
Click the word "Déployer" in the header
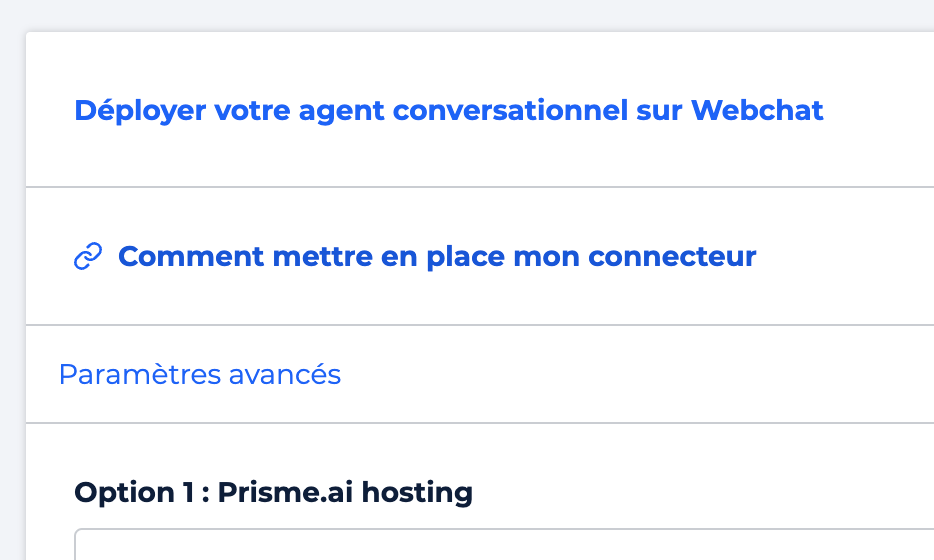[x=140, y=111]
